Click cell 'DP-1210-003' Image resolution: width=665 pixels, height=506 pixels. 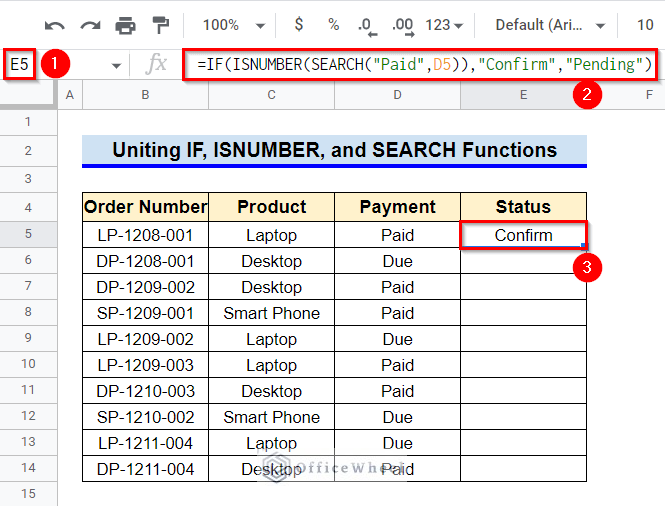pyautogui.click(x=145, y=391)
